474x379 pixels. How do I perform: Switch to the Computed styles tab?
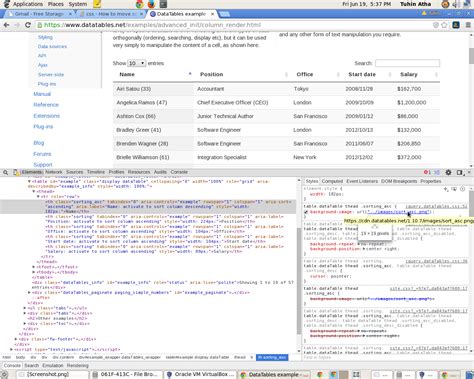point(332,181)
